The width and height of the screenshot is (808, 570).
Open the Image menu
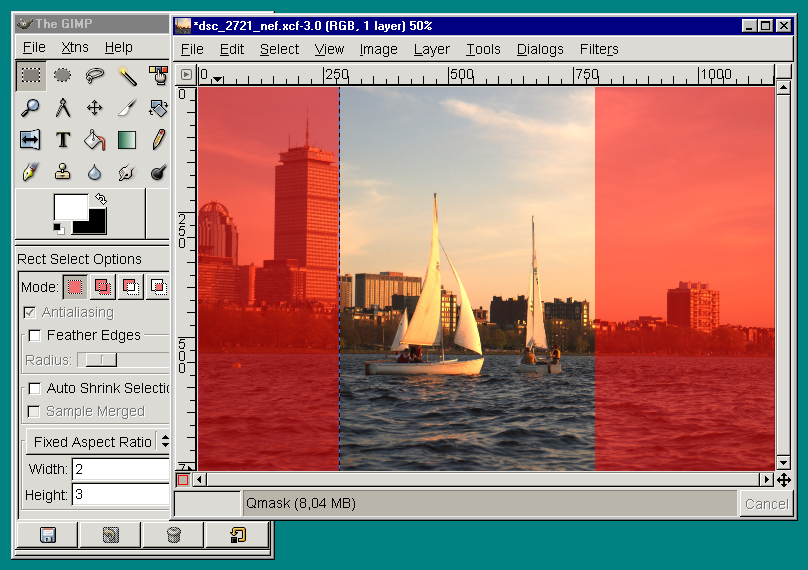[x=378, y=49]
